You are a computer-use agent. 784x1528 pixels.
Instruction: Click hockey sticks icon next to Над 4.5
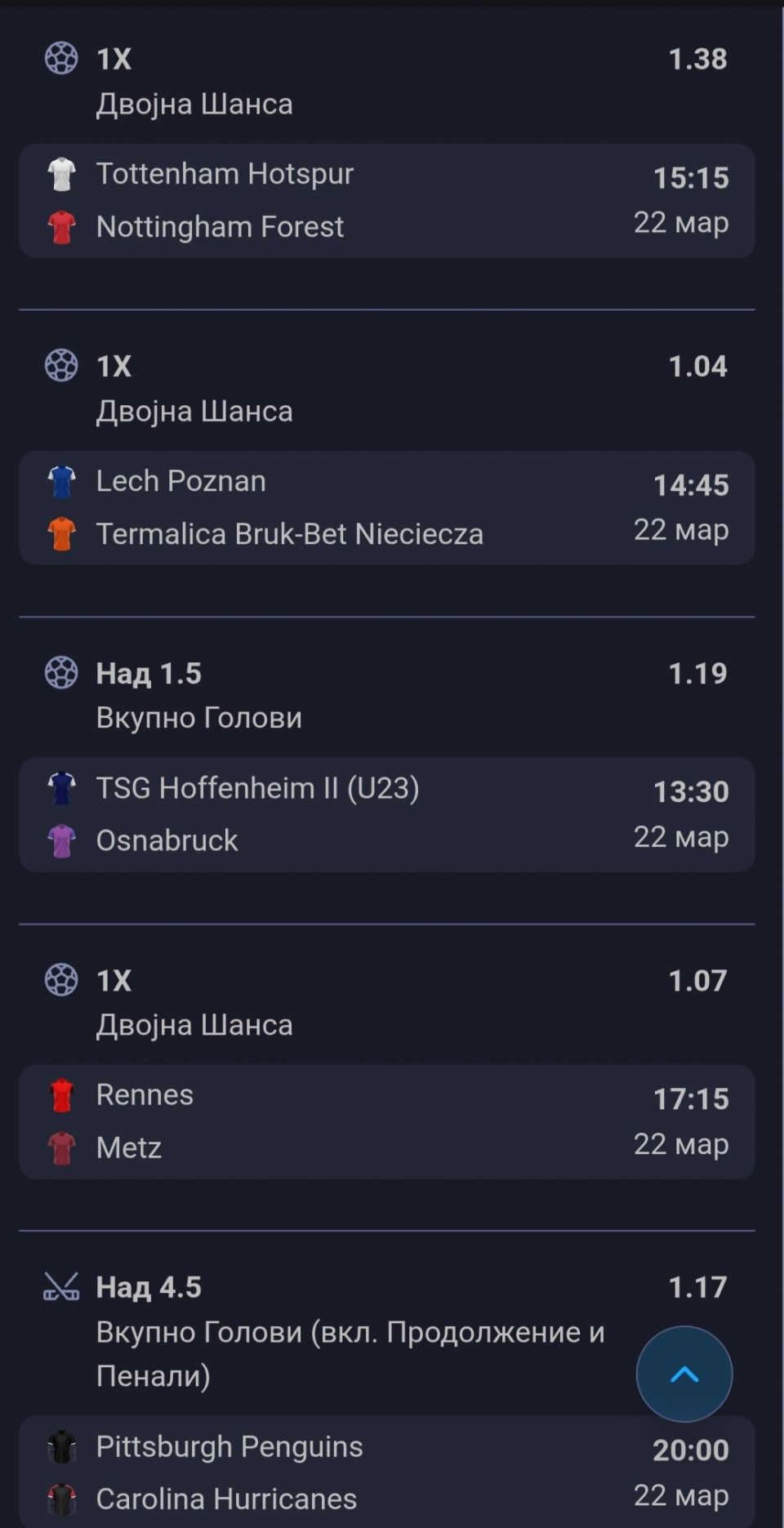tap(61, 1287)
